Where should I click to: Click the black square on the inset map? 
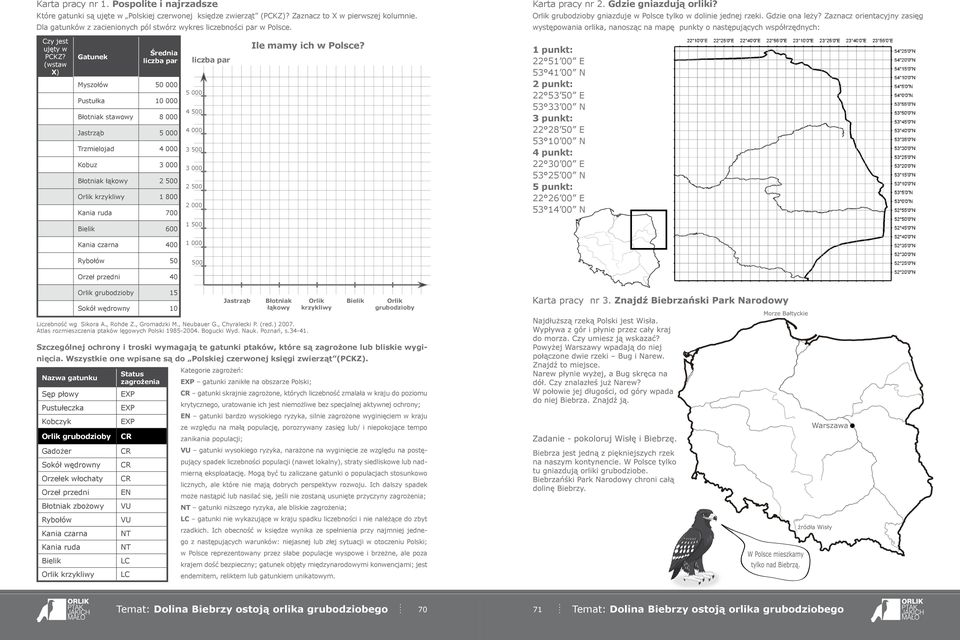click(648, 229)
